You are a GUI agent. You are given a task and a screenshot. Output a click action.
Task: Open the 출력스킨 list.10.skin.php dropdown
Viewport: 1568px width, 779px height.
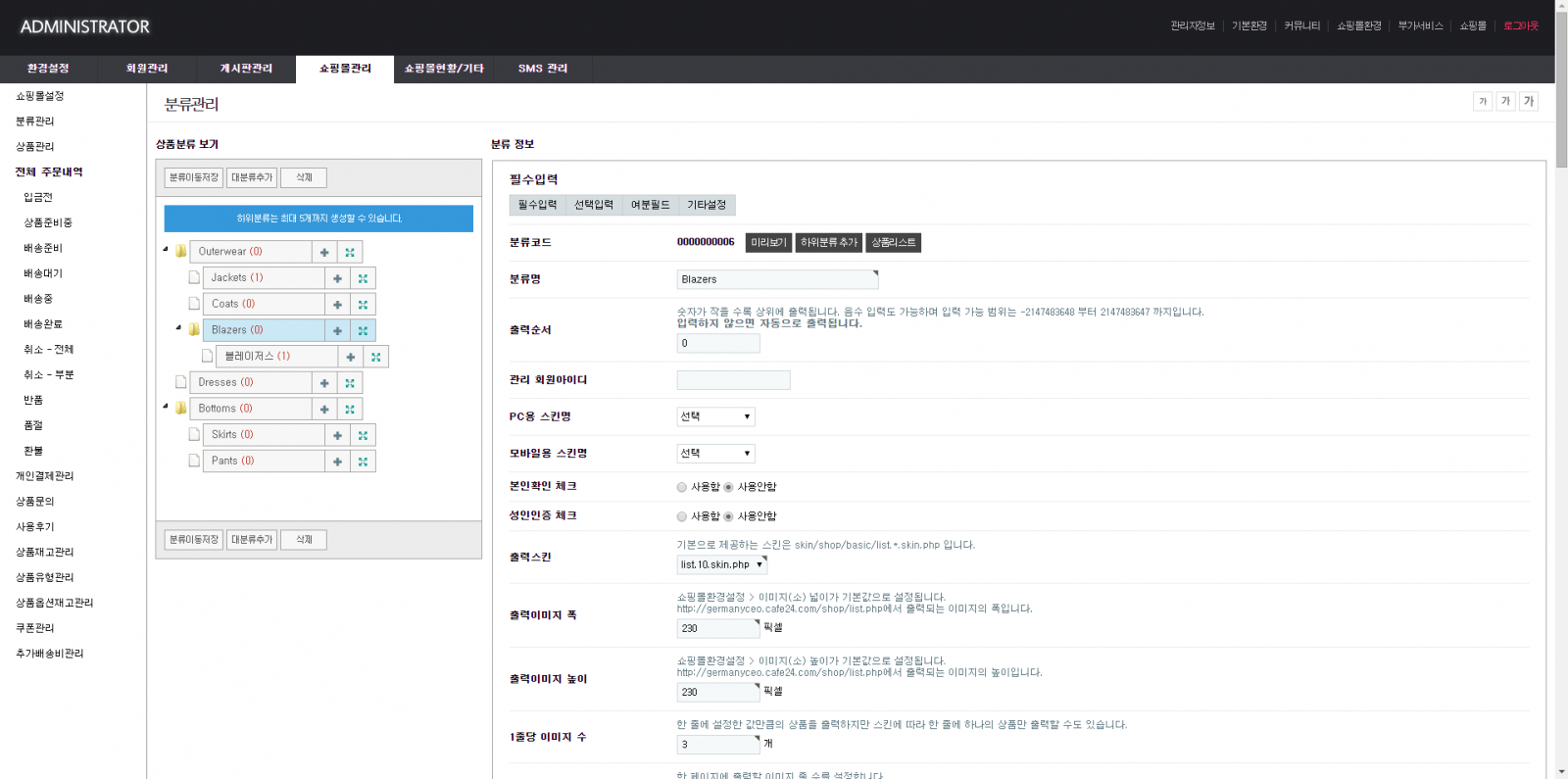[x=721, y=564]
